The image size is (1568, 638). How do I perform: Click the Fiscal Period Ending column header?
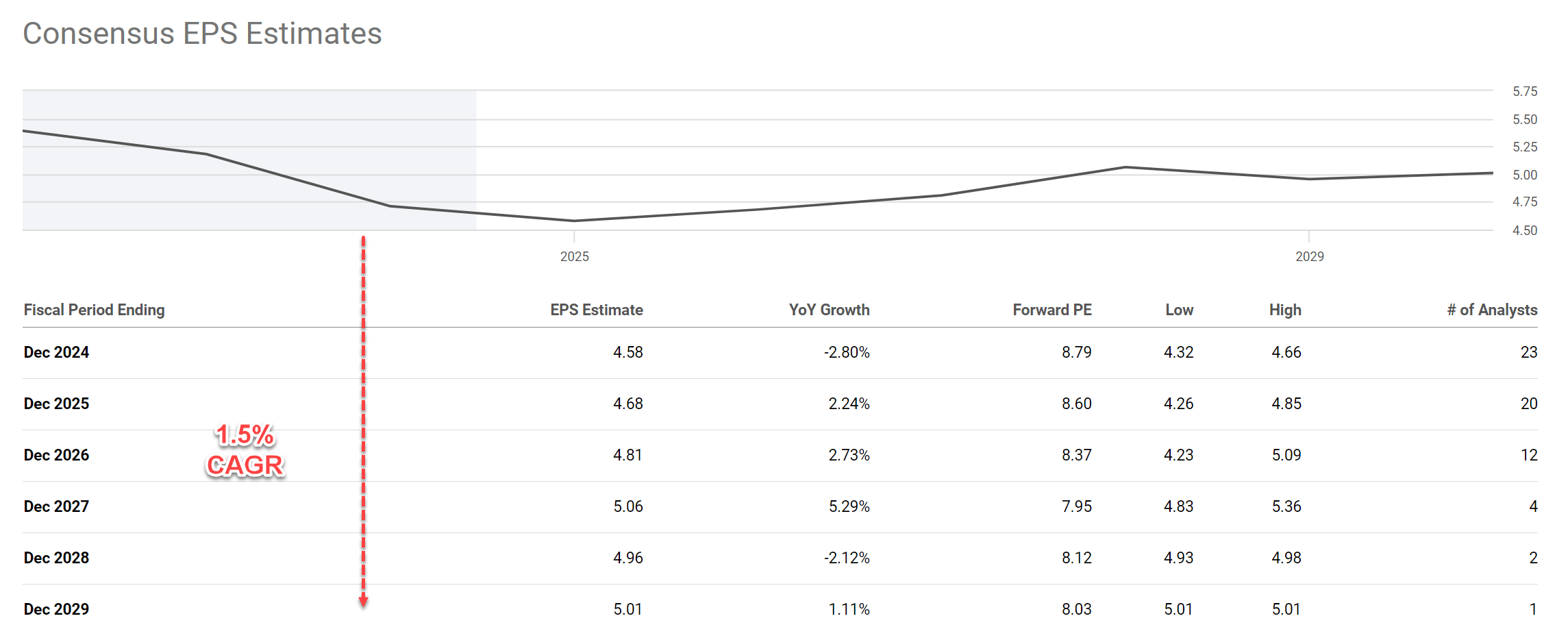pos(94,310)
